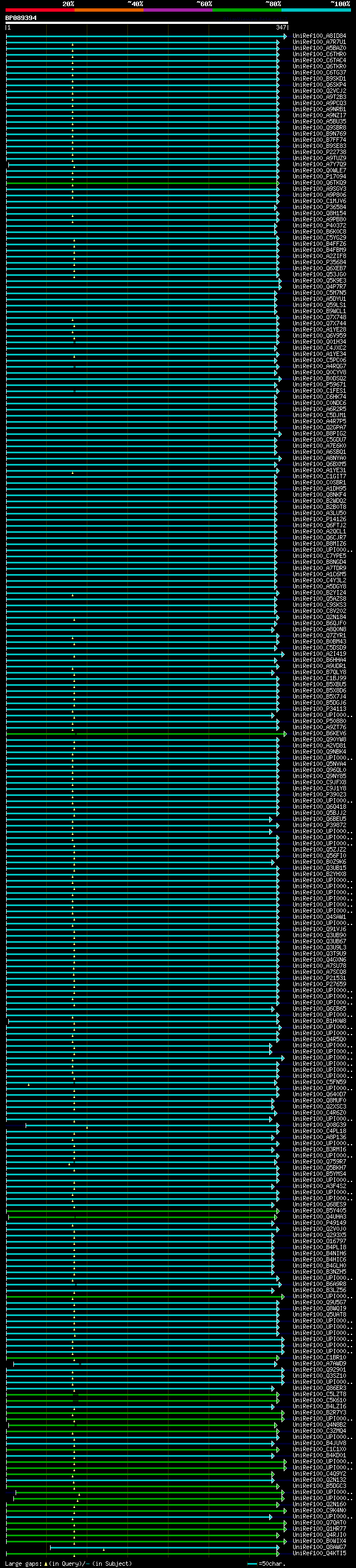Open hit UniRef100_Q2N132
Screen dimensions: 356x1568
(x=319, y=1480)
